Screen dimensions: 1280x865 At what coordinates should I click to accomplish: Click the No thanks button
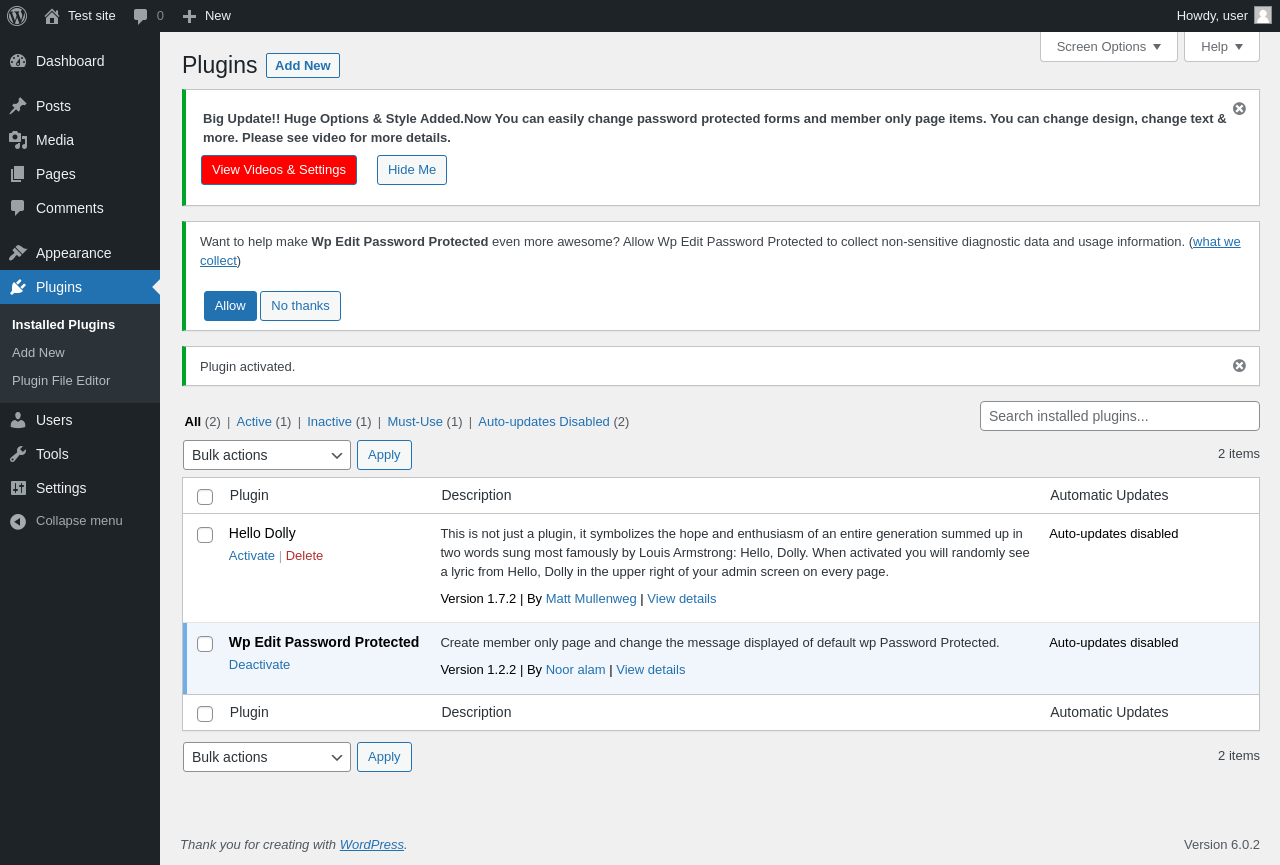pyautogui.click(x=300, y=306)
